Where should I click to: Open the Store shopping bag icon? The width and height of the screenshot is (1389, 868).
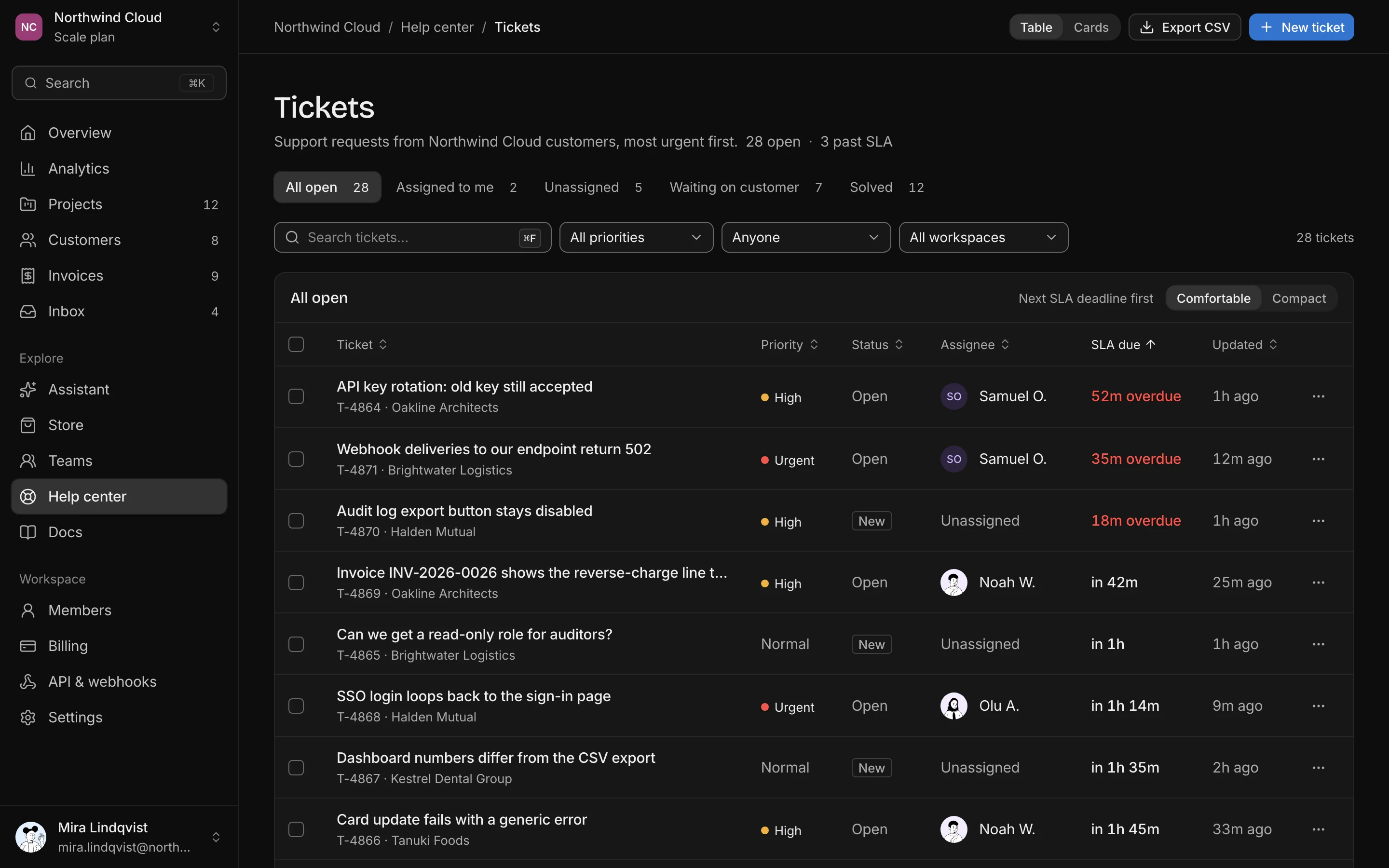27,425
